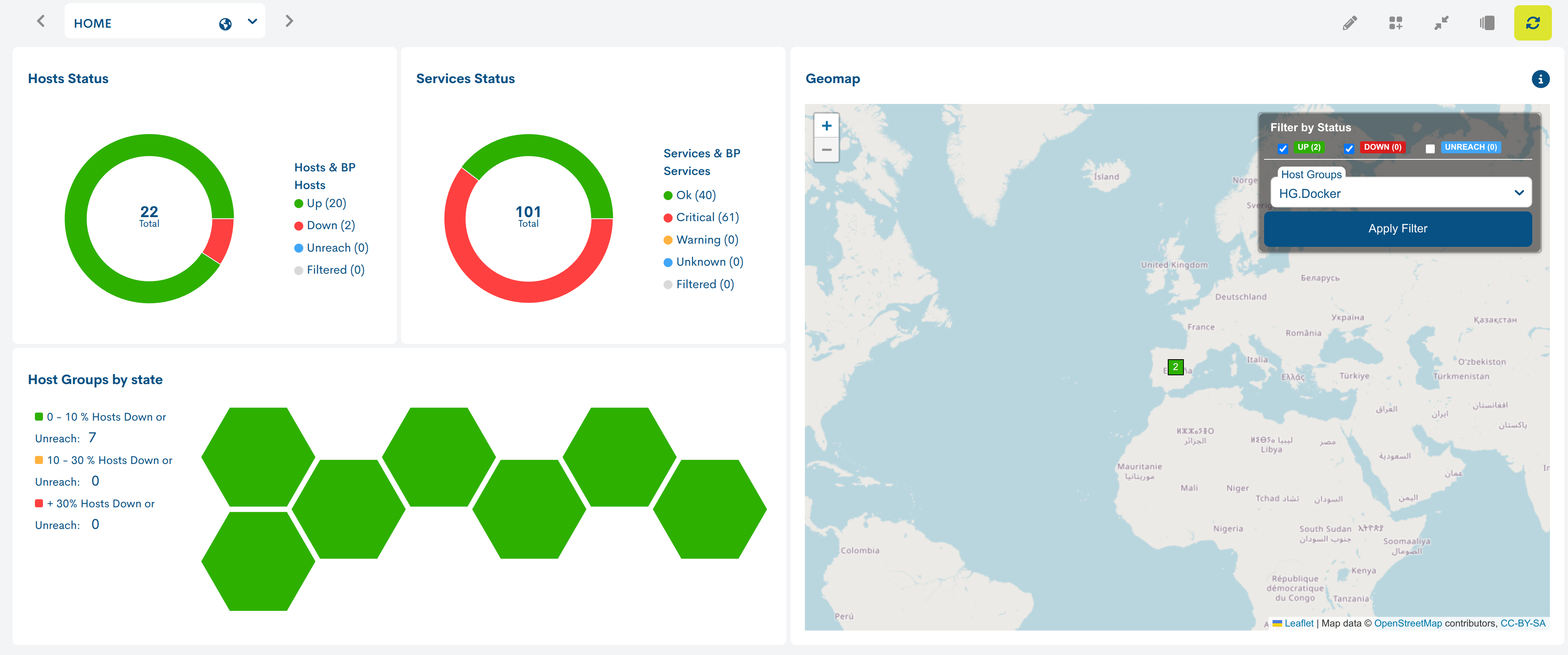1568x655 pixels.
Task: Click the pencil edit dashboard icon
Action: (x=1350, y=23)
